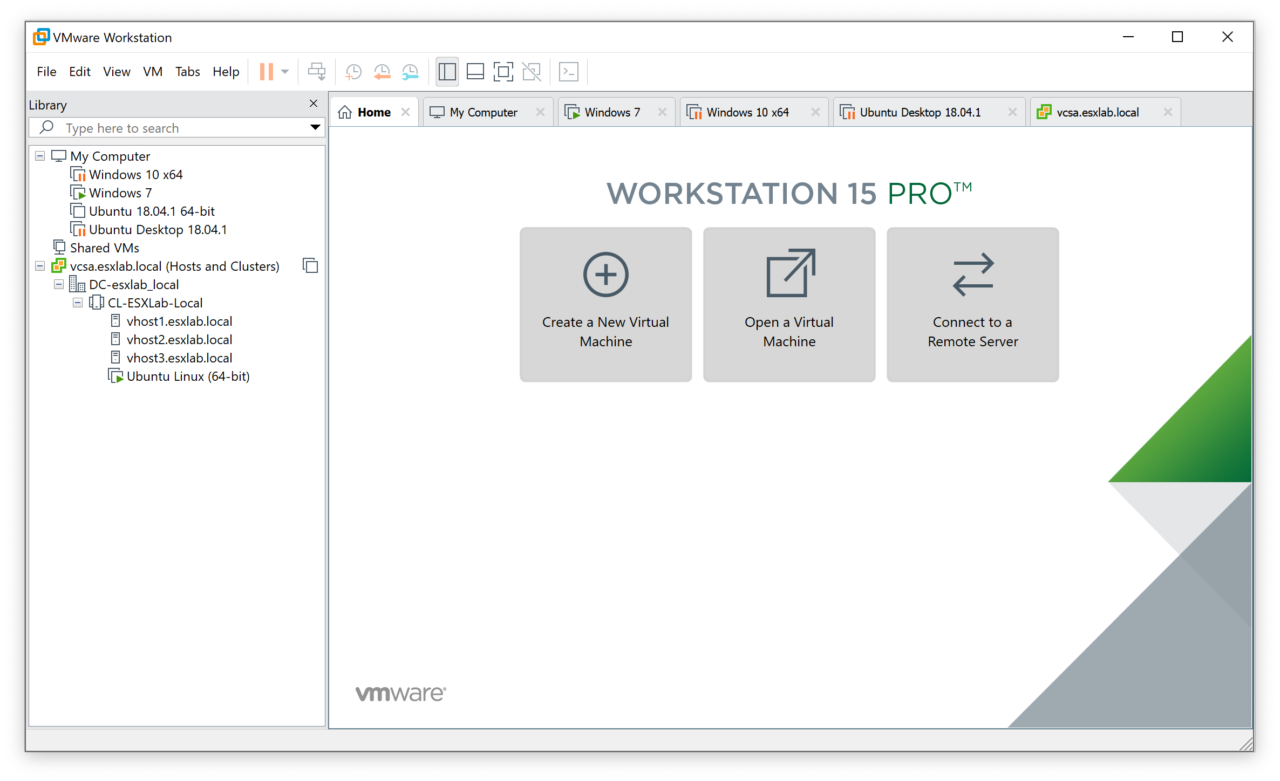The image size is (1280, 781).
Task: Click Create a New Virtual Machine
Action: point(605,304)
